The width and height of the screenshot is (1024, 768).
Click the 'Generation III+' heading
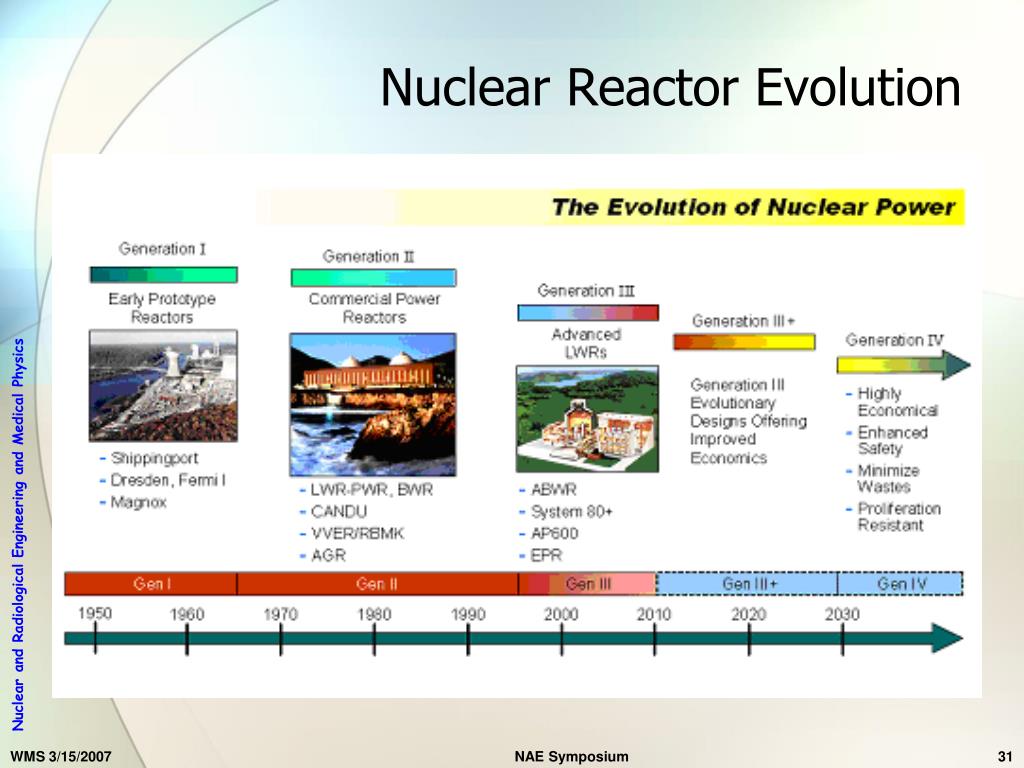(743, 321)
